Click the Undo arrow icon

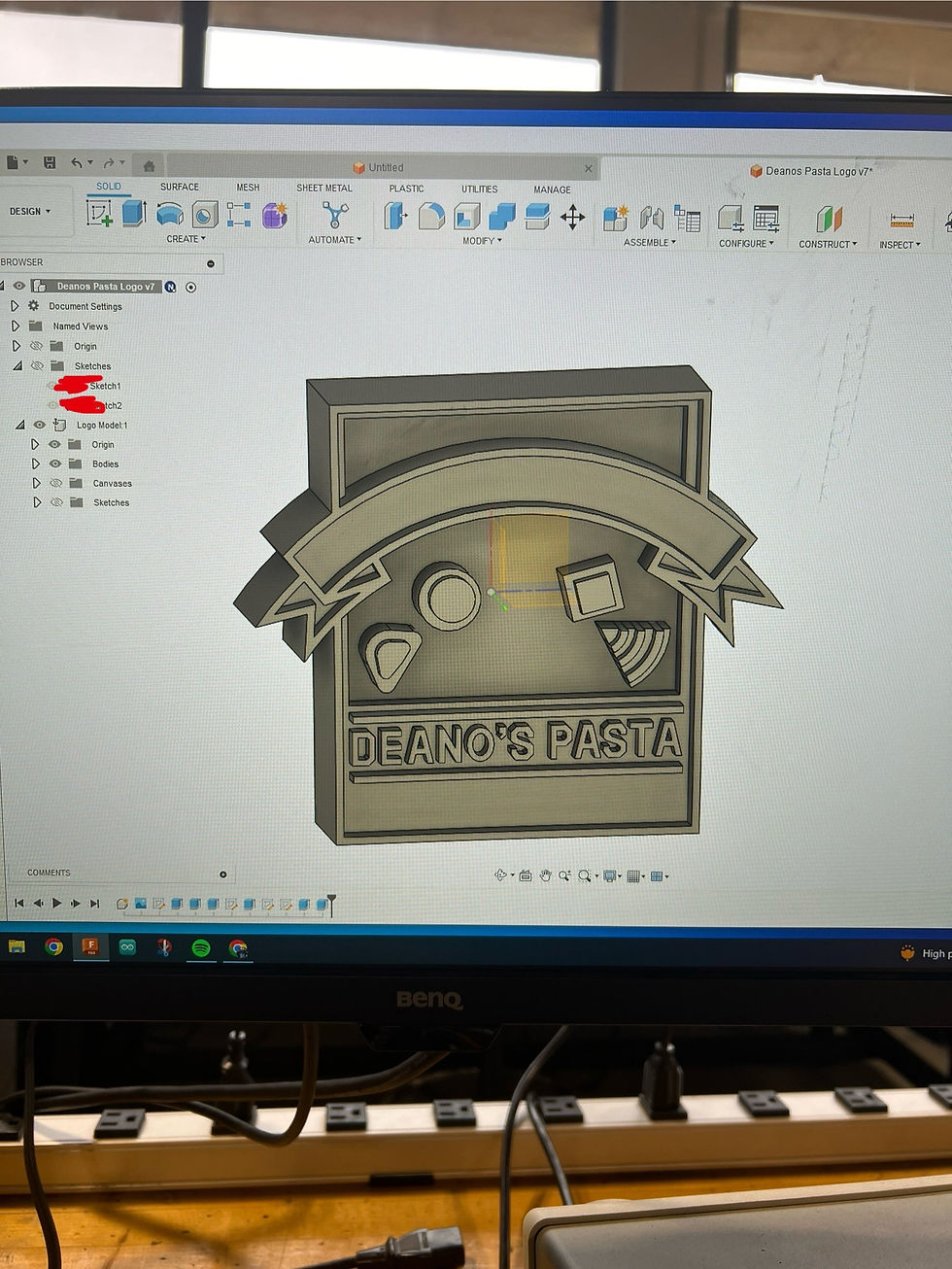tap(77, 163)
